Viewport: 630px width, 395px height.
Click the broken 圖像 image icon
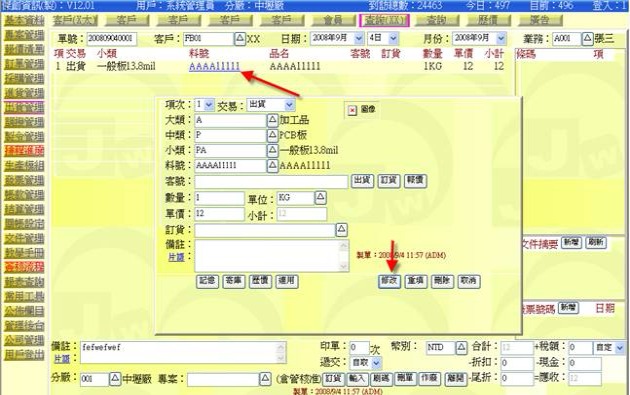click(x=352, y=110)
